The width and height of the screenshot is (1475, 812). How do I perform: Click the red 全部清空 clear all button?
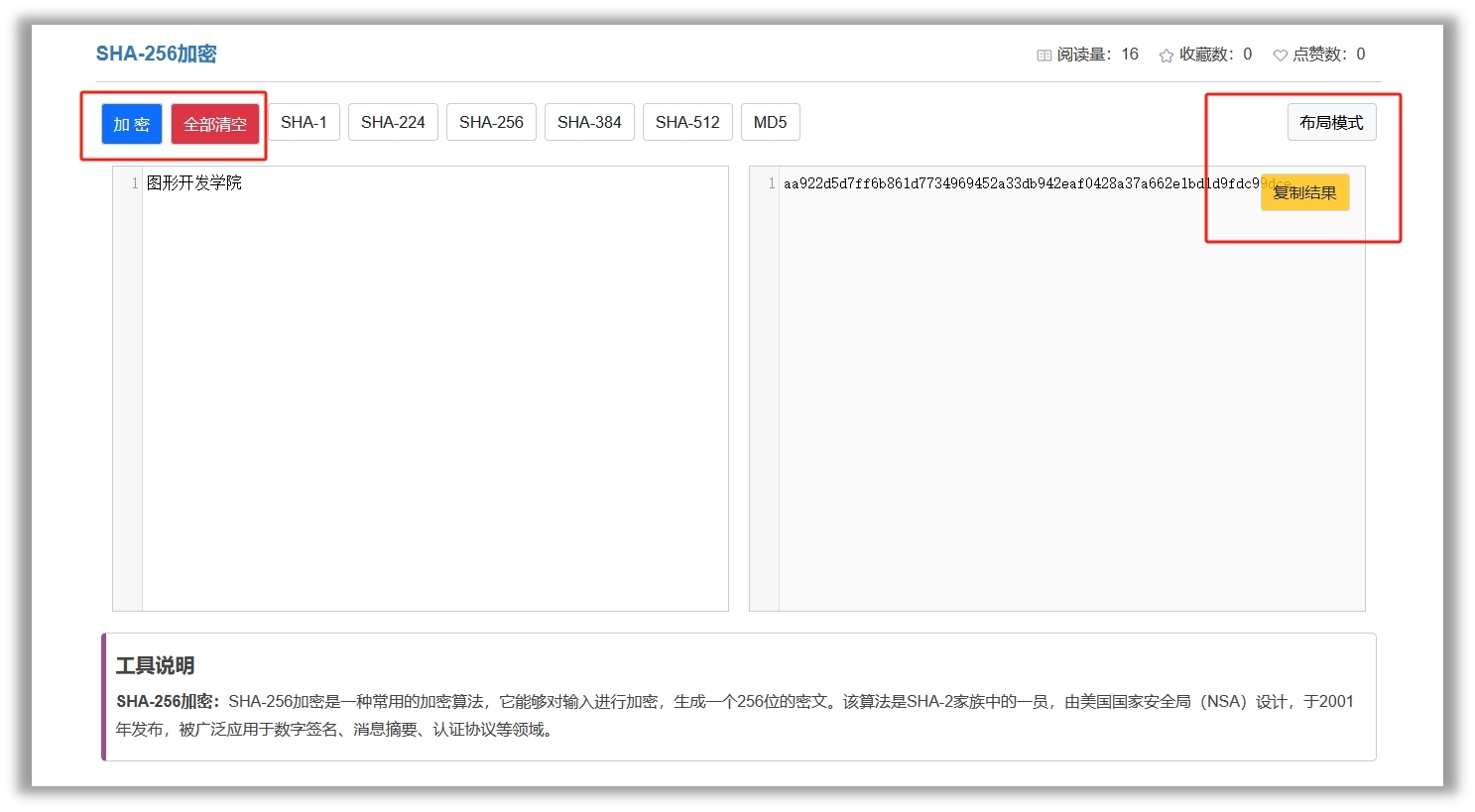[215, 124]
